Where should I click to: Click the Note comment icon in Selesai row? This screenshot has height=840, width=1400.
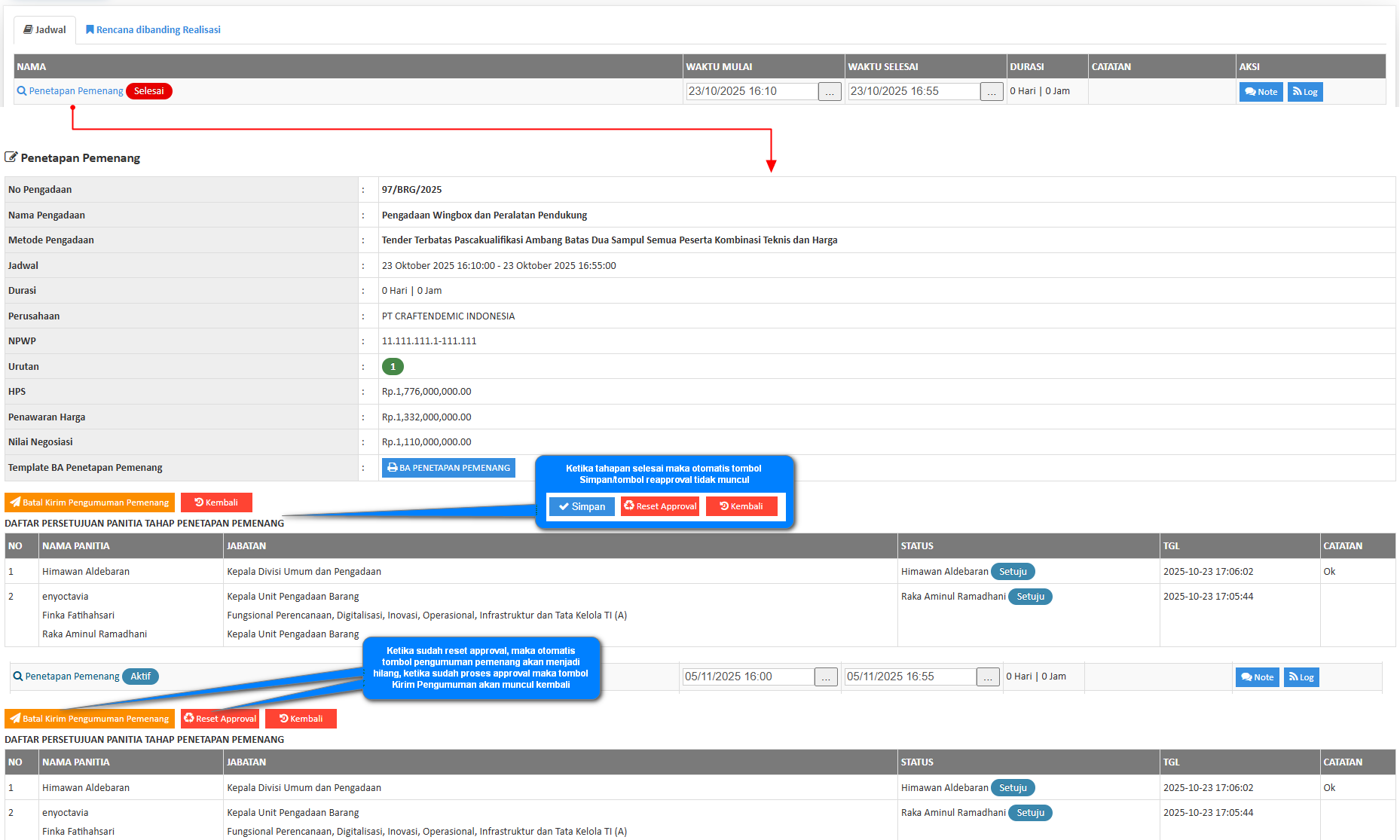1250,92
